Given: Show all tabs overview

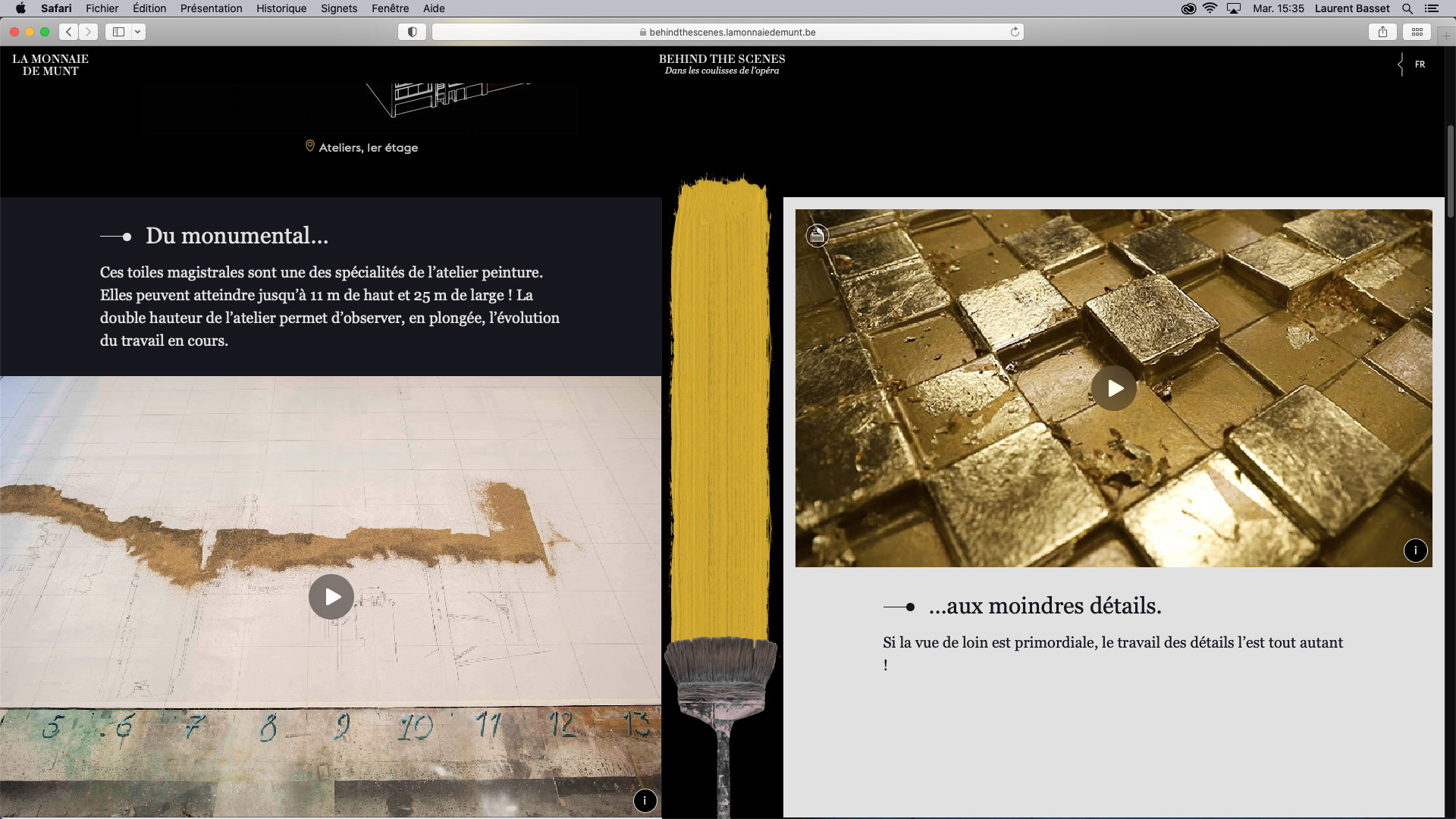Looking at the screenshot, I should [1417, 32].
